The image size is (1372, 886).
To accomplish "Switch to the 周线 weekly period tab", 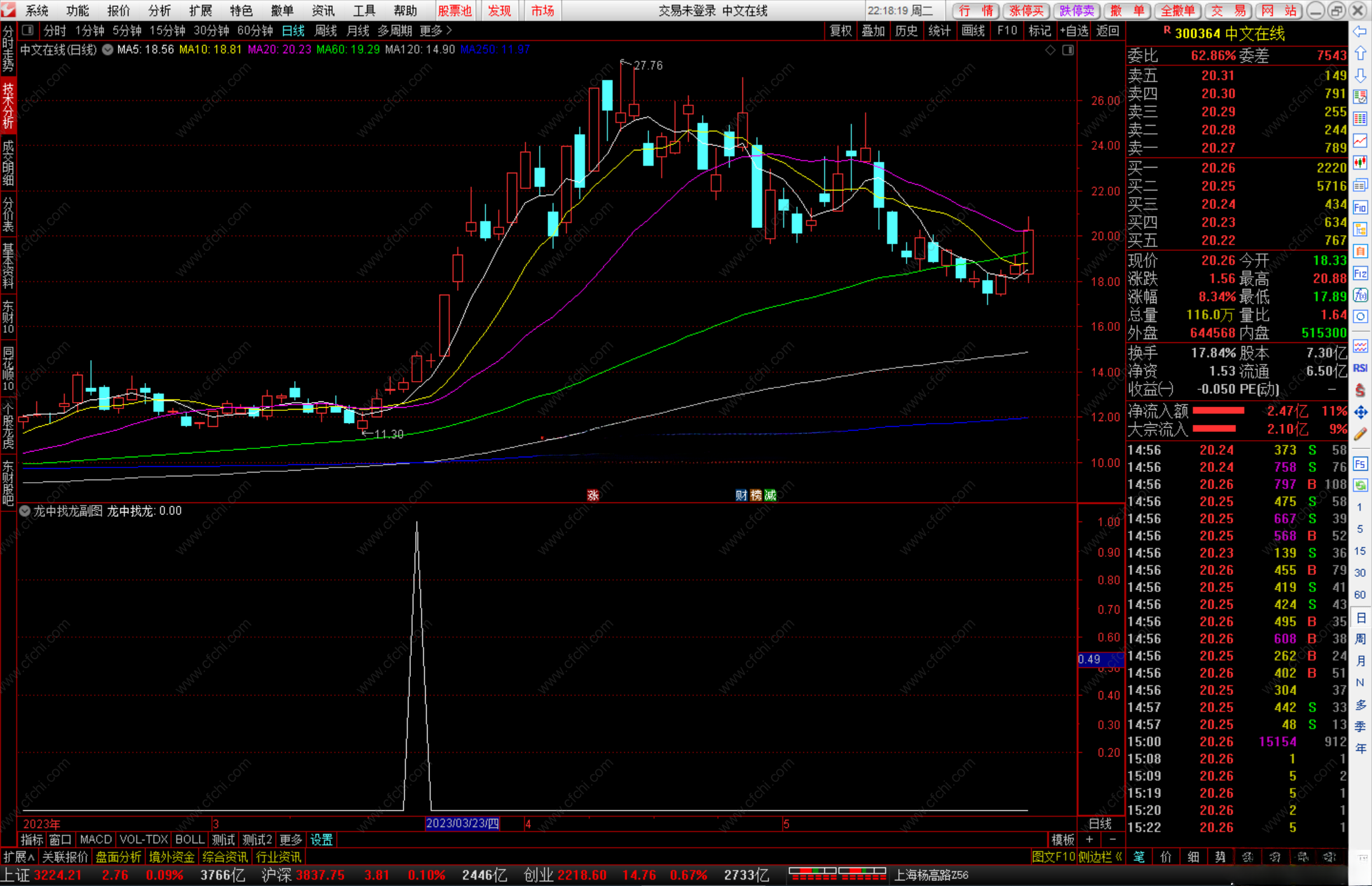I will [x=326, y=30].
